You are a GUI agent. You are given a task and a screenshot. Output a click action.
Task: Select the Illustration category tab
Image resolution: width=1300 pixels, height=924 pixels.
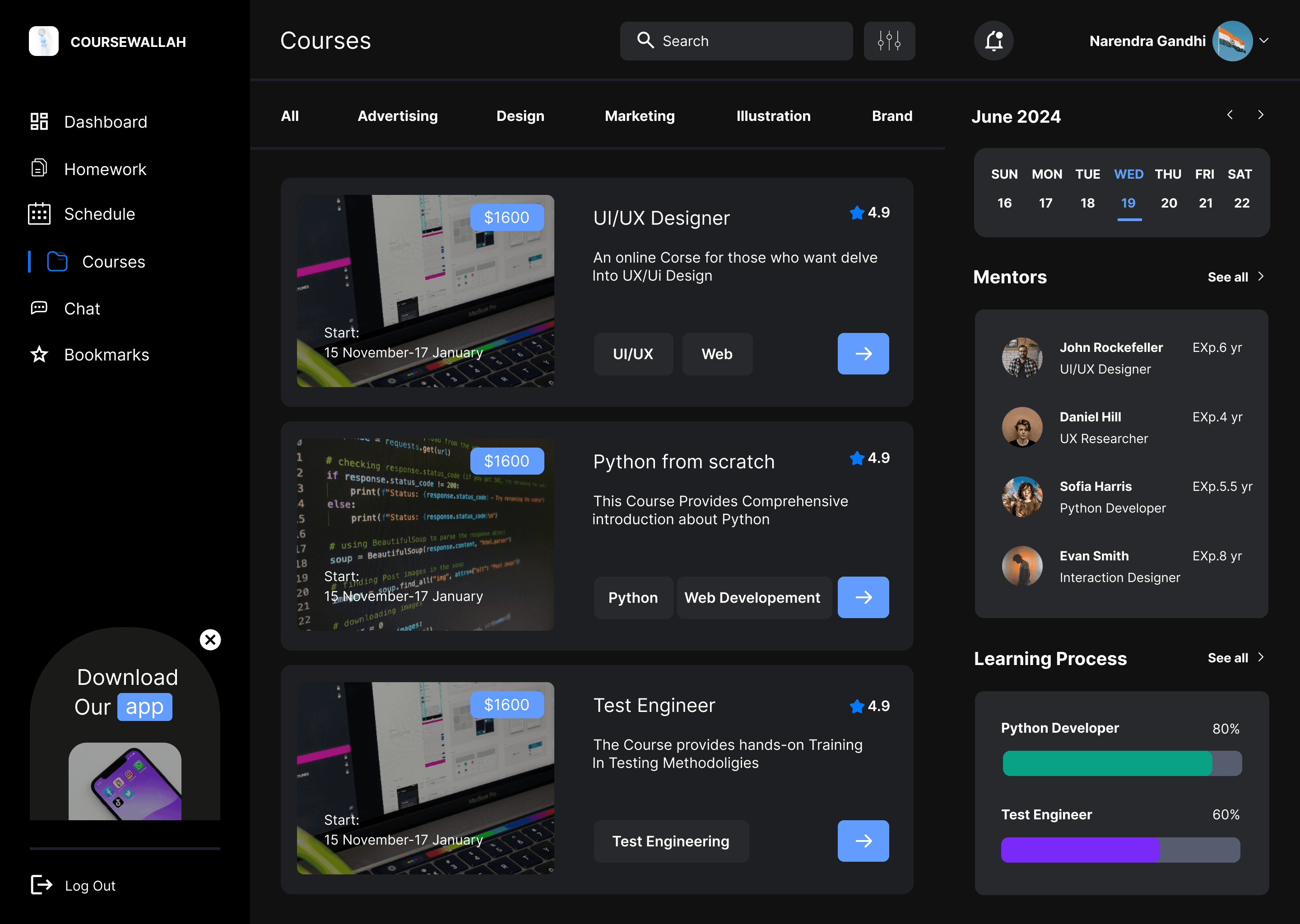(x=773, y=116)
